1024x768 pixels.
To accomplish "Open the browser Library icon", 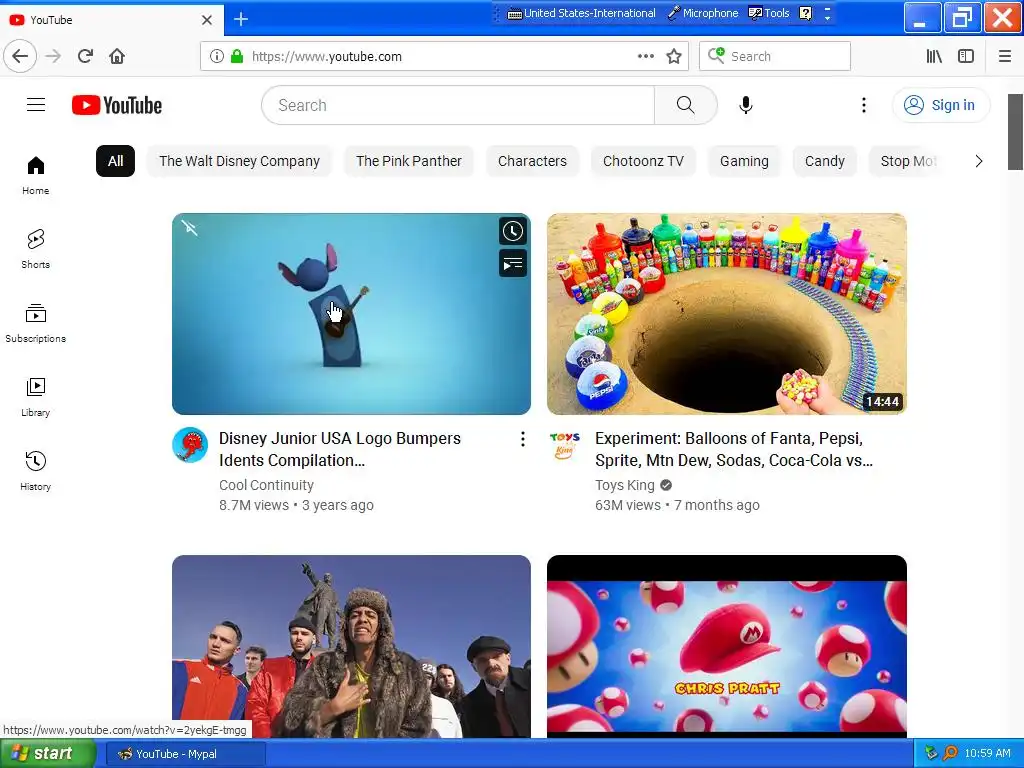I will [934, 56].
